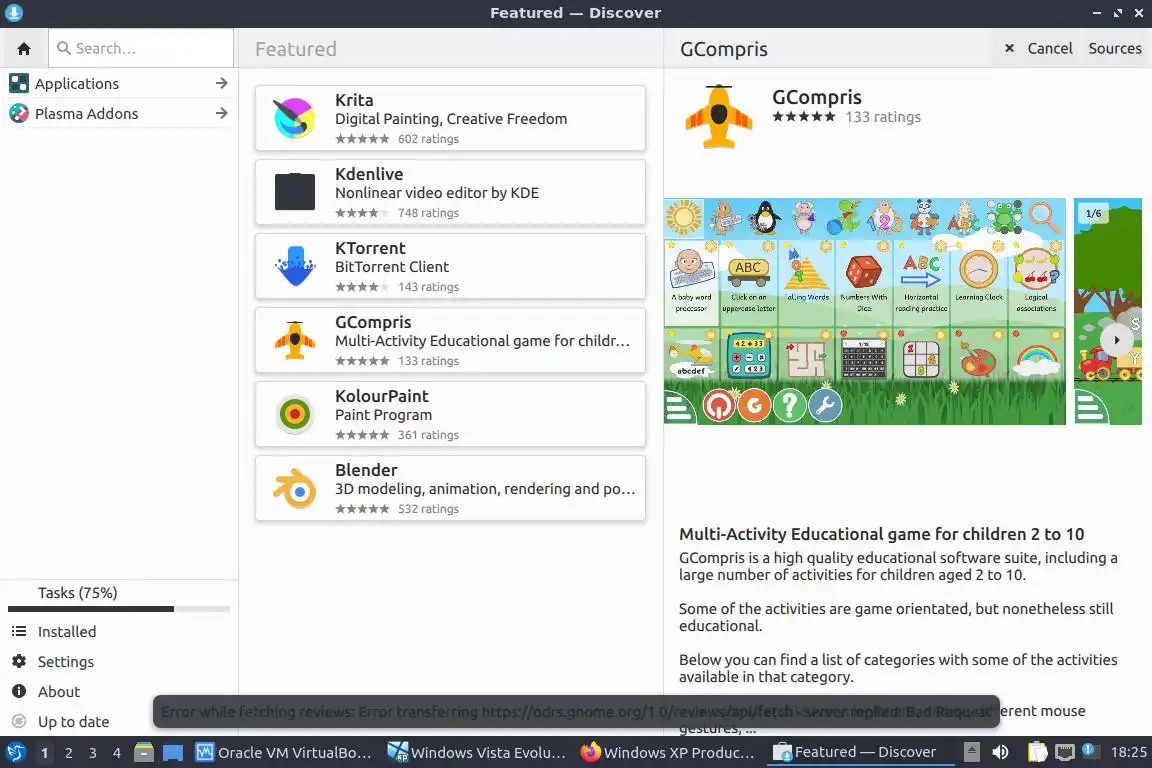Click the large GCompris airplane logo
The image size is (1152, 768).
(718, 117)
